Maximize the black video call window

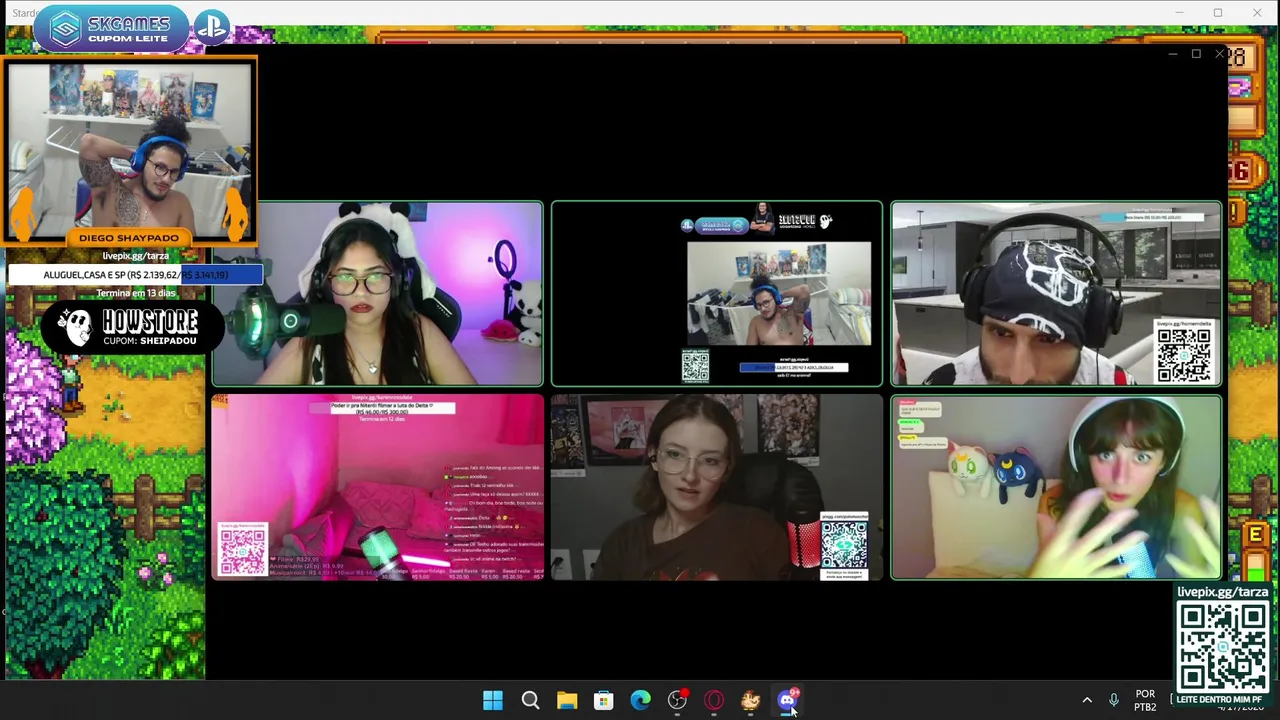coord(1196,54)
